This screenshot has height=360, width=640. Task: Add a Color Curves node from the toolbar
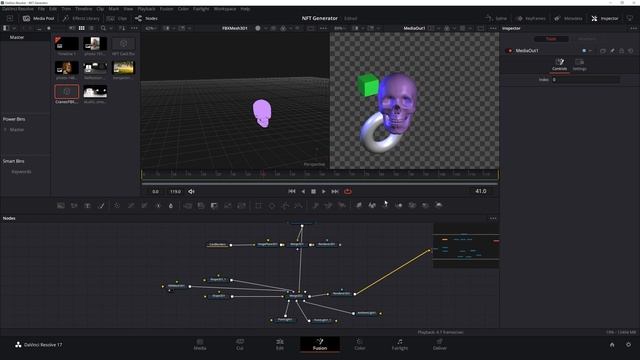click(x=131, y=205)
